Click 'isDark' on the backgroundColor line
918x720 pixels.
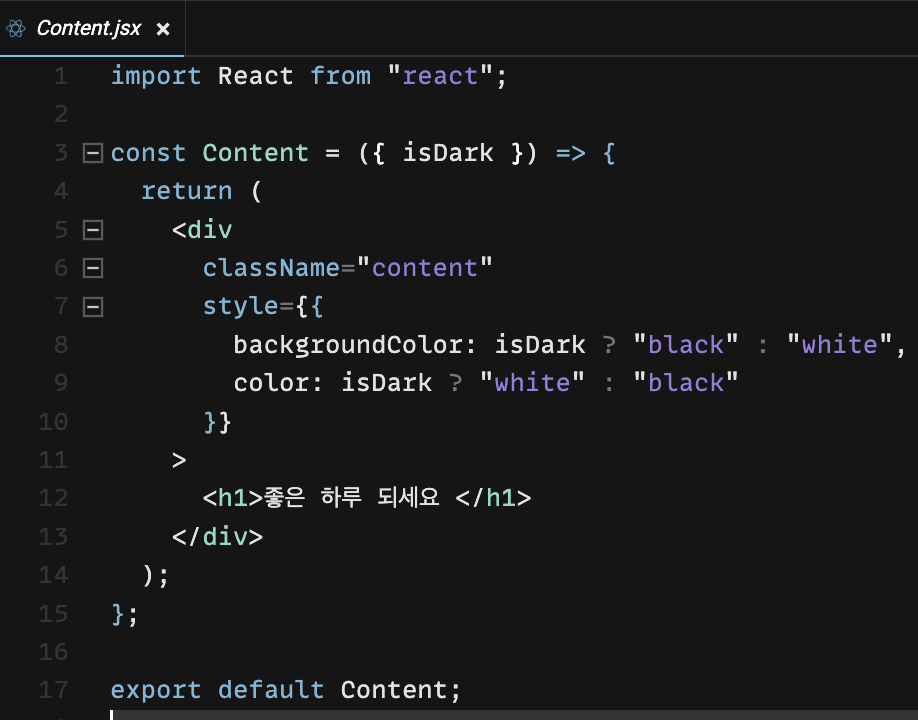coord(540,345)
